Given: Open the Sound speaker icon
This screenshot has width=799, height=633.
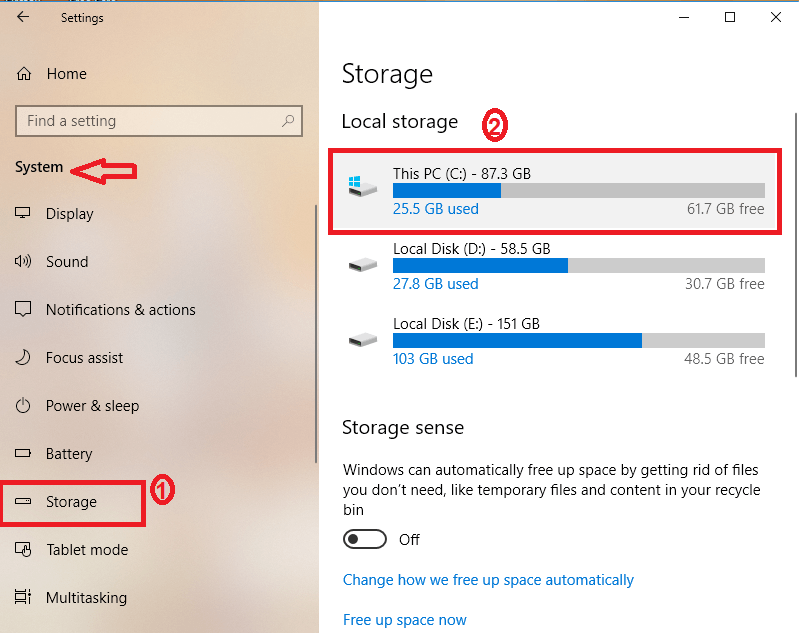Looking at the screenshot, I should click(23, 261).
